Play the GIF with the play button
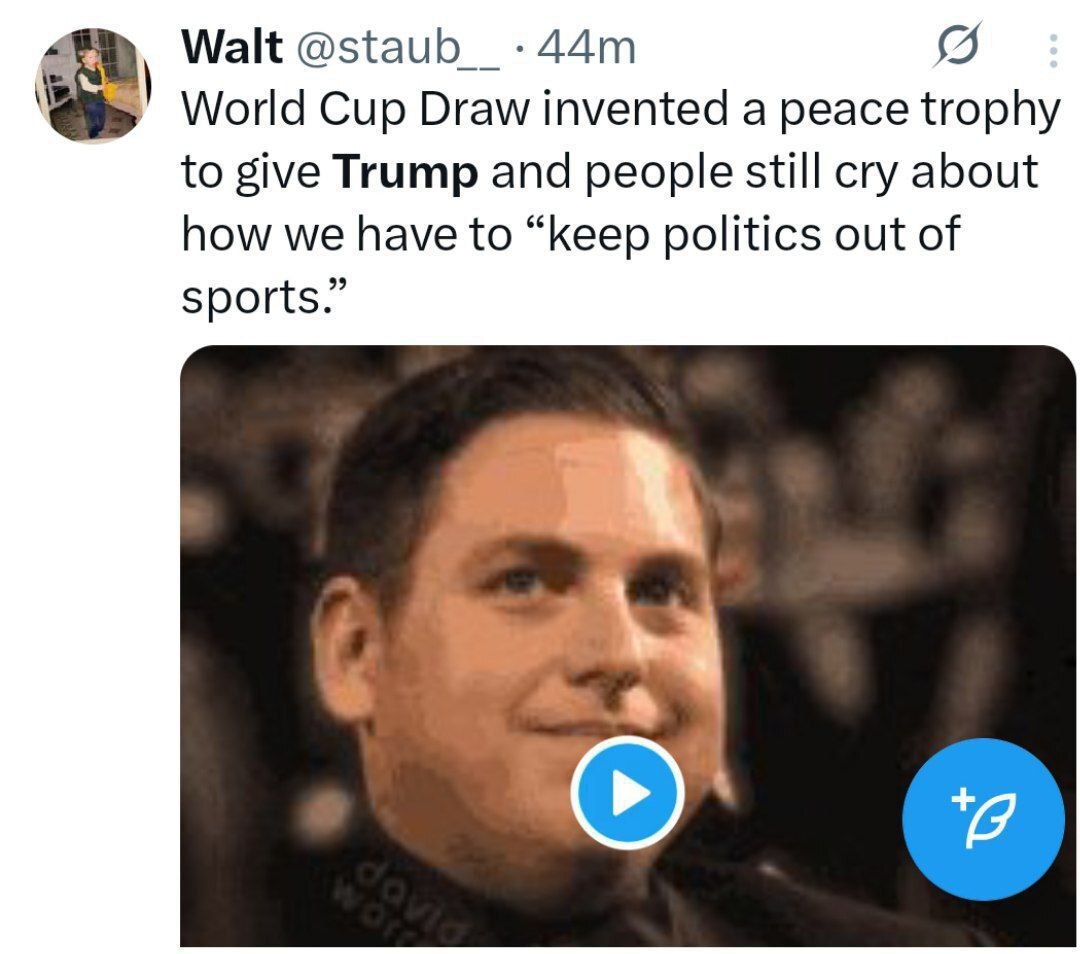Screen dimensions: 1080x954 (627, 795)
